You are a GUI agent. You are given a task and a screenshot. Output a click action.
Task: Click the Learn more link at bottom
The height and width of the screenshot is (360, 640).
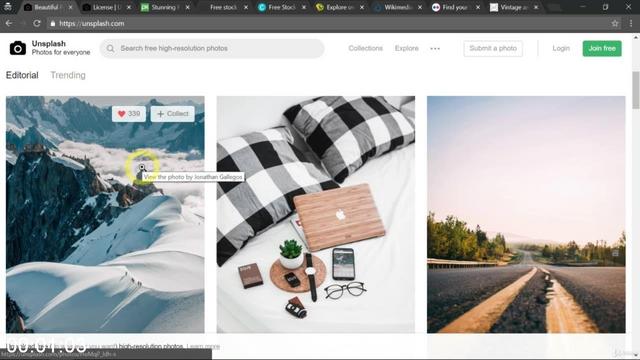tap(203, 347)
